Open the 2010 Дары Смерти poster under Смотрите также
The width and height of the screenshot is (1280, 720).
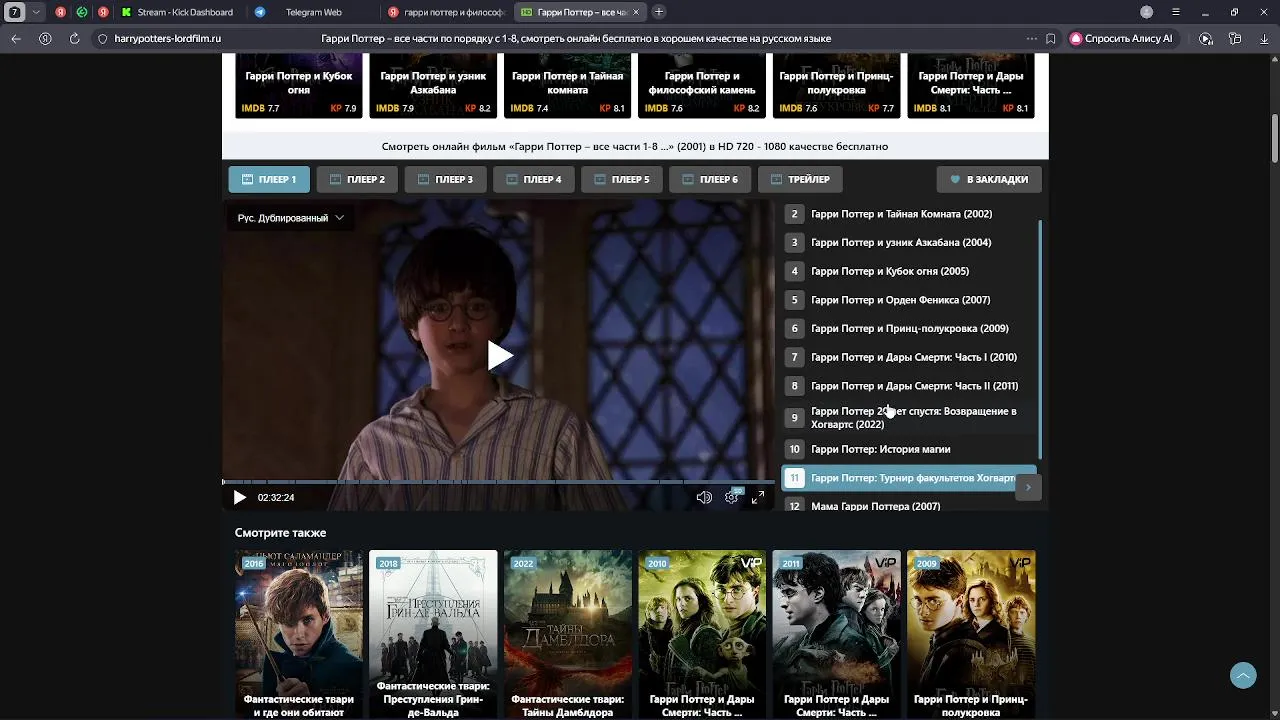click(x=702, y=634)
